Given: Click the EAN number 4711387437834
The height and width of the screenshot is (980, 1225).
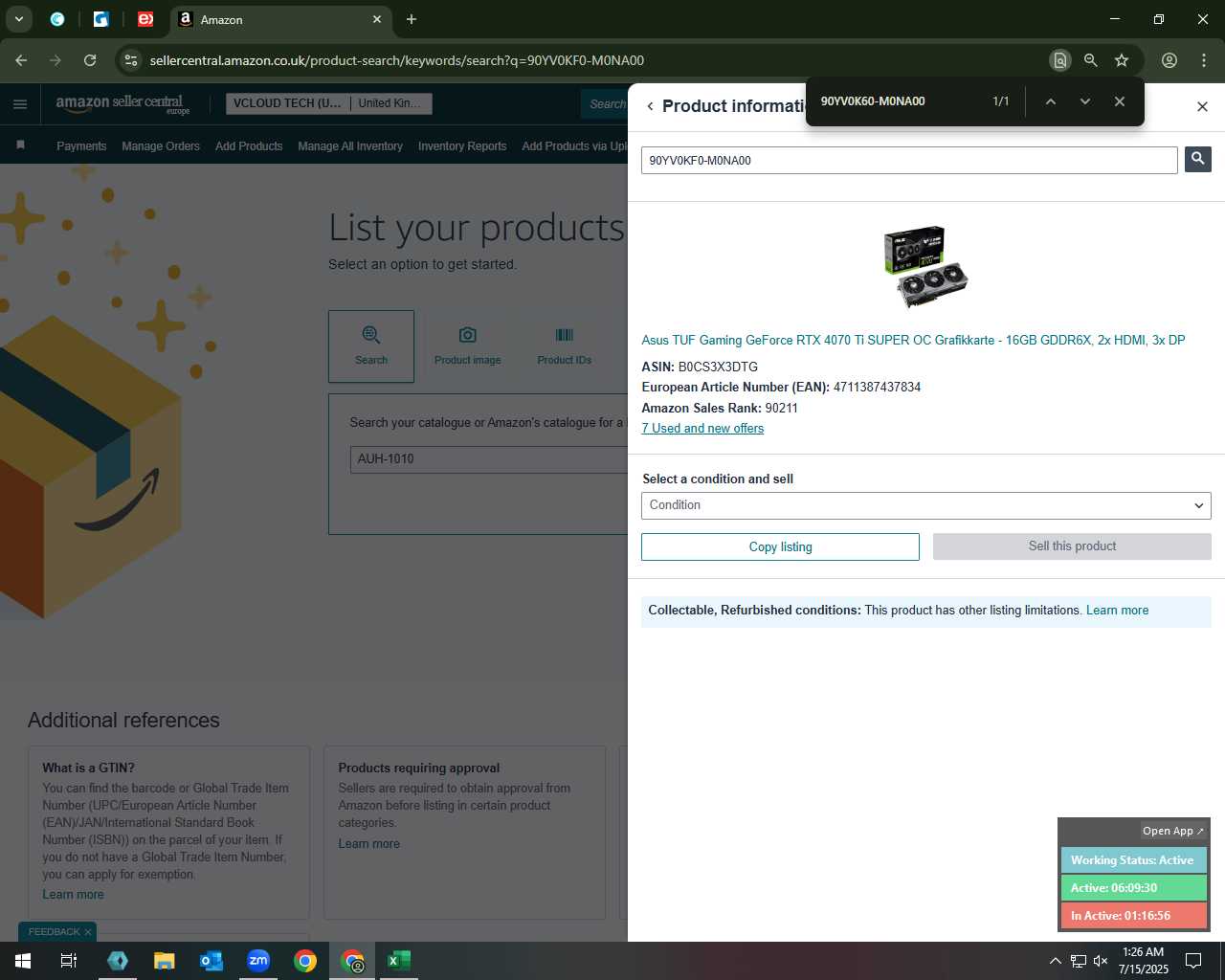Looking at the screenshot, I should click(877, 388).
